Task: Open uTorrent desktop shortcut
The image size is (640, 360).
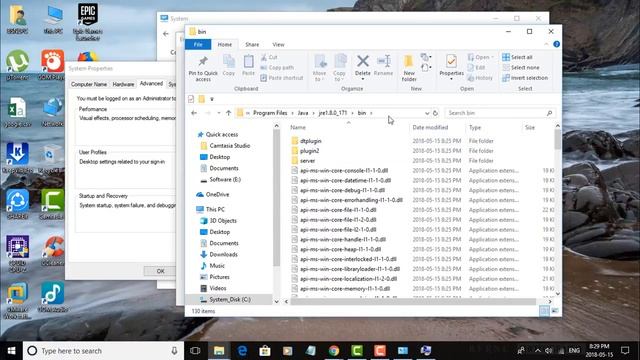Action: (x=17, y=65)
